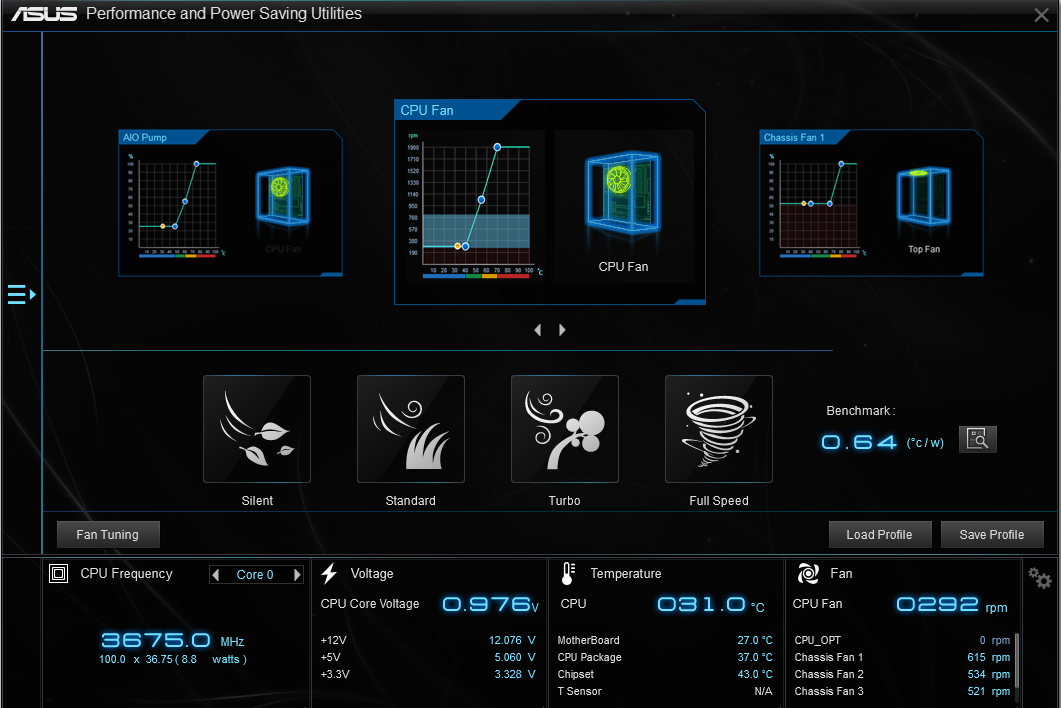Click the ASUS logo in title bar

click(x=44, y=14)
